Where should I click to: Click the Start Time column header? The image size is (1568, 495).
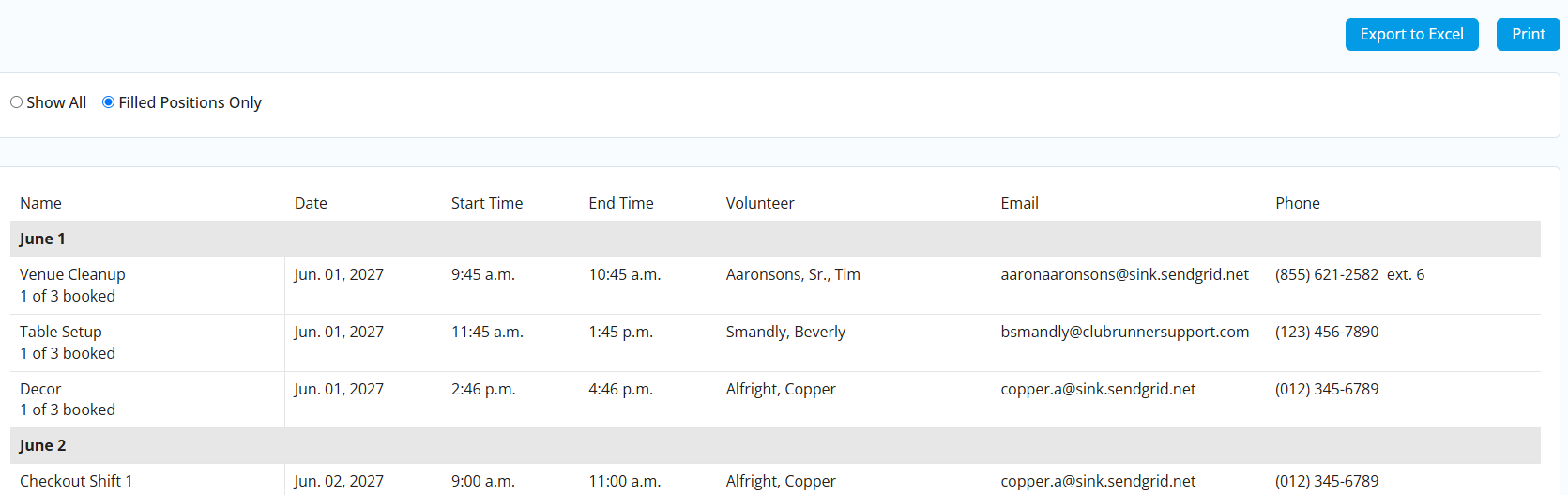pyautogui.click(x=487, y=203)
